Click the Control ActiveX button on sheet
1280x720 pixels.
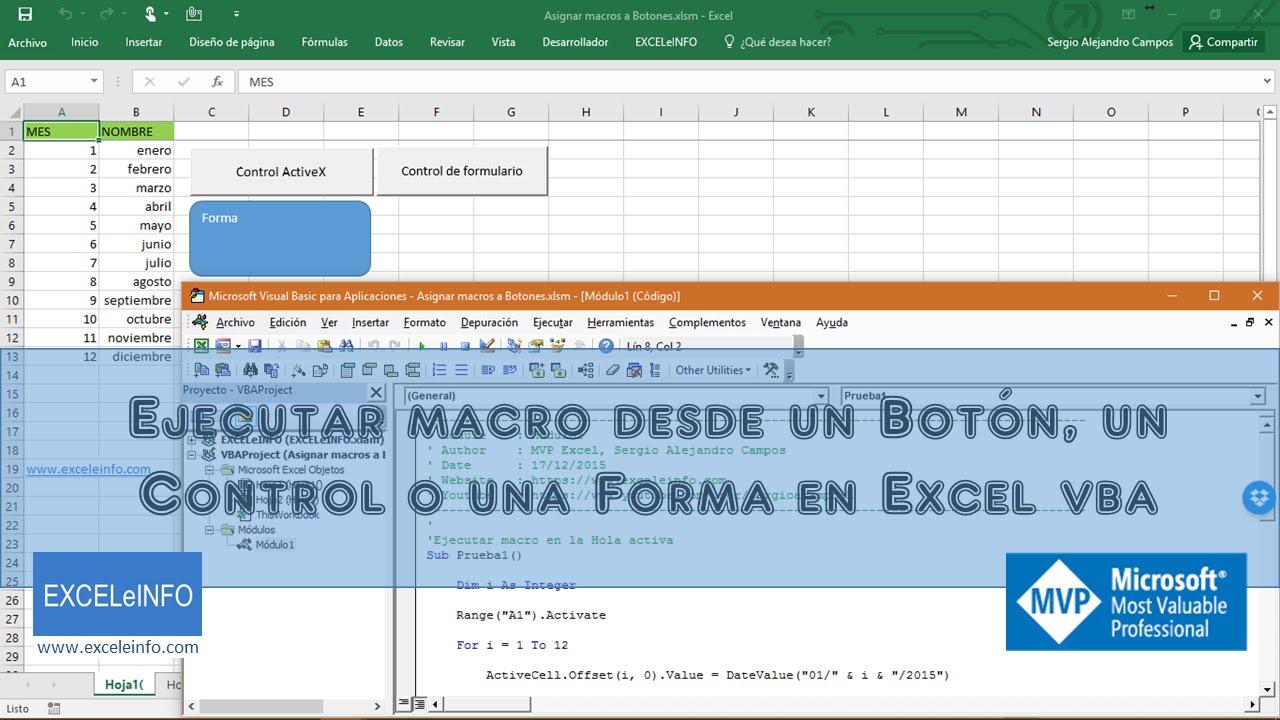281,172
